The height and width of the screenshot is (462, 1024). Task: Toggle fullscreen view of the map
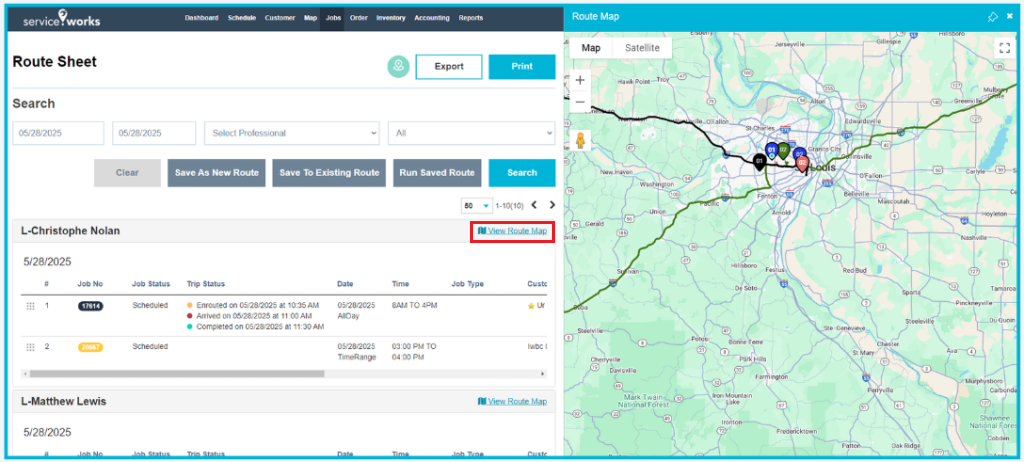(x=1004, y=47)
